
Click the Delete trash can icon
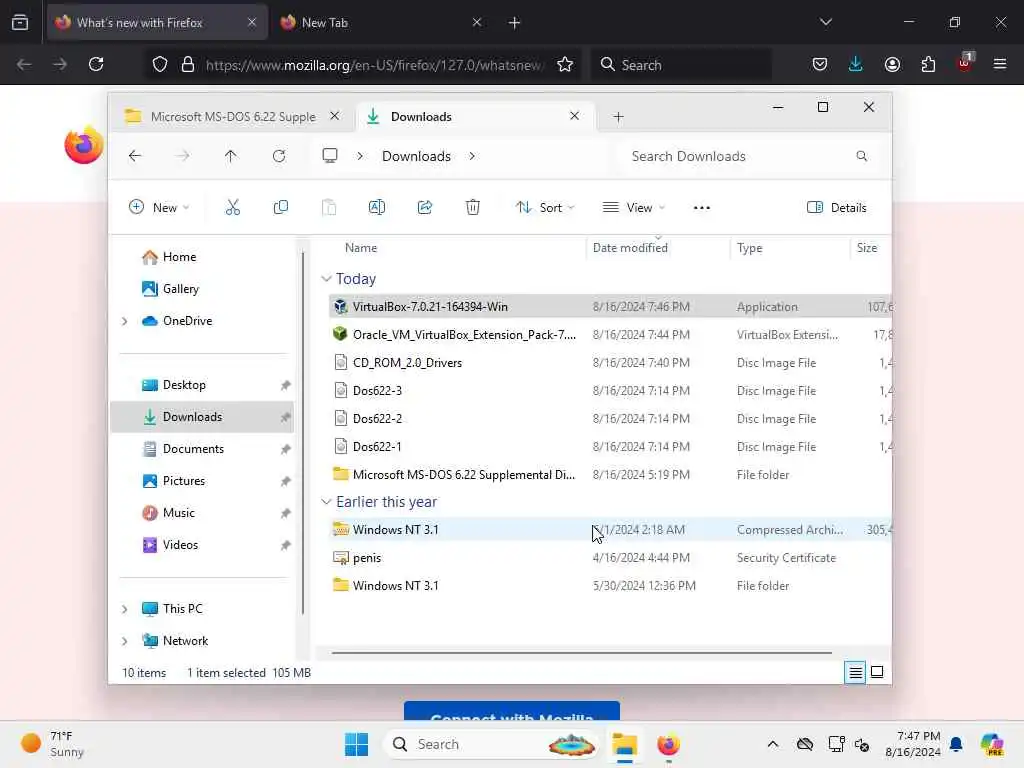point(473,208)
